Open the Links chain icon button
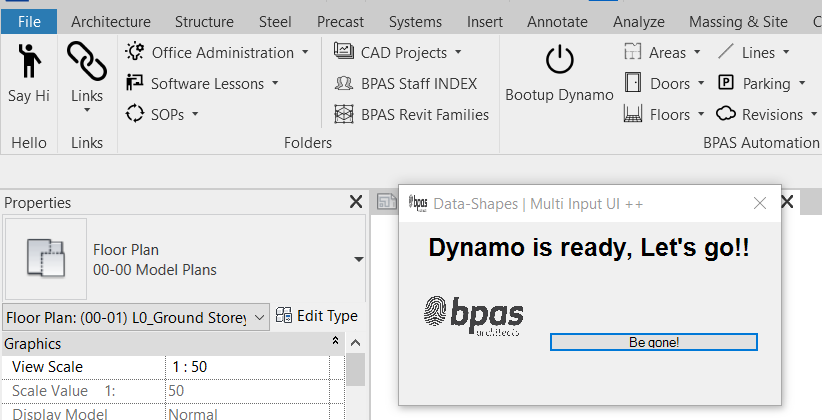822x420 pixels. coord(87,62)
